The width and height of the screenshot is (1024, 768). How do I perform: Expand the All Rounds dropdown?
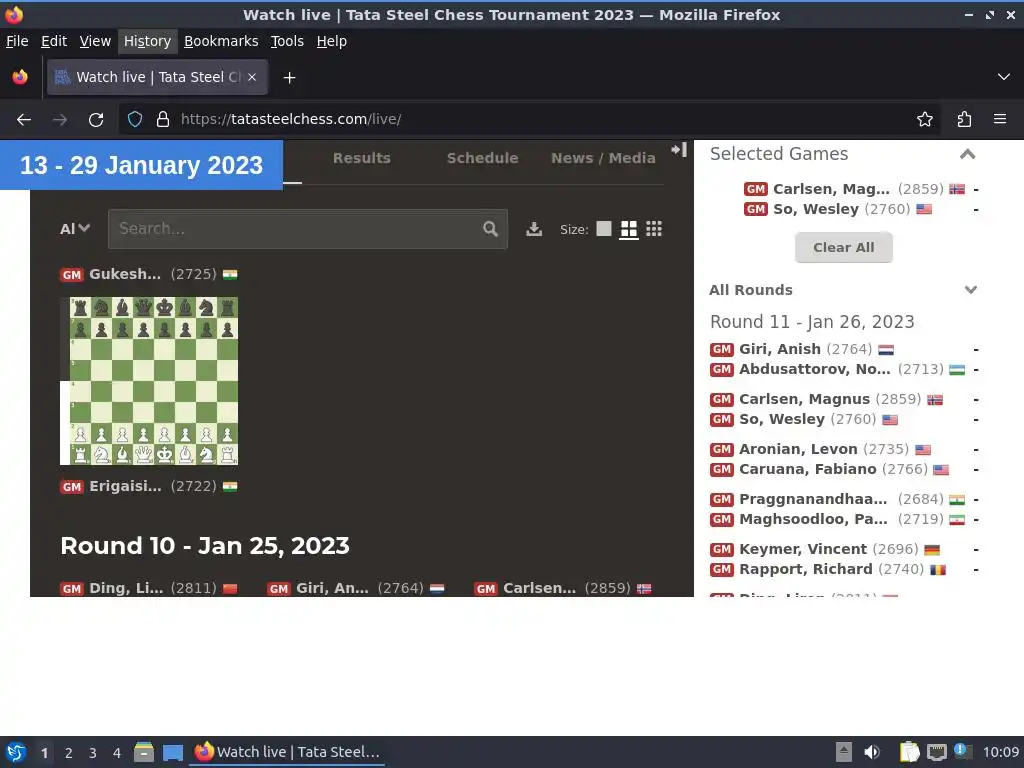coord(971,290)
